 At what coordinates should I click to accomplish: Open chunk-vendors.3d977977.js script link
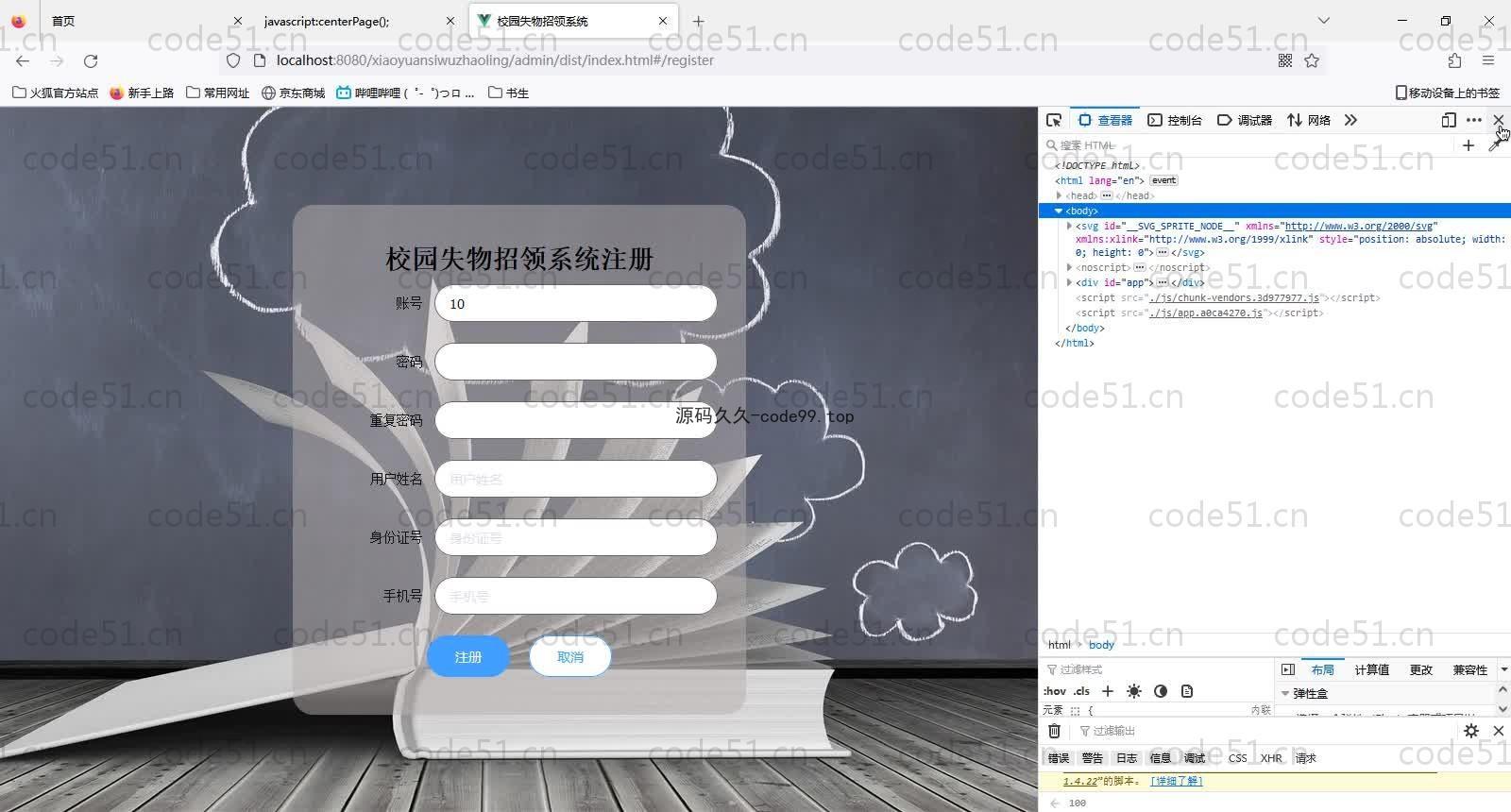[1233, 297]
